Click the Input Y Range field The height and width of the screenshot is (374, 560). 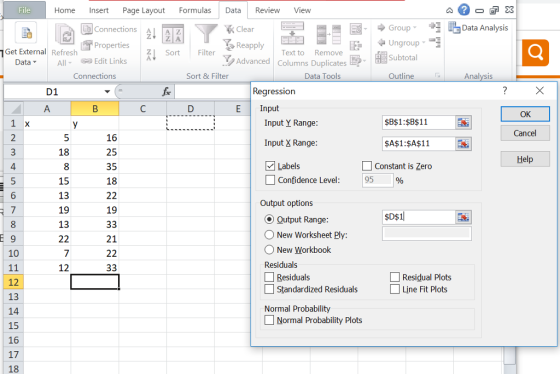click(419, 122)
